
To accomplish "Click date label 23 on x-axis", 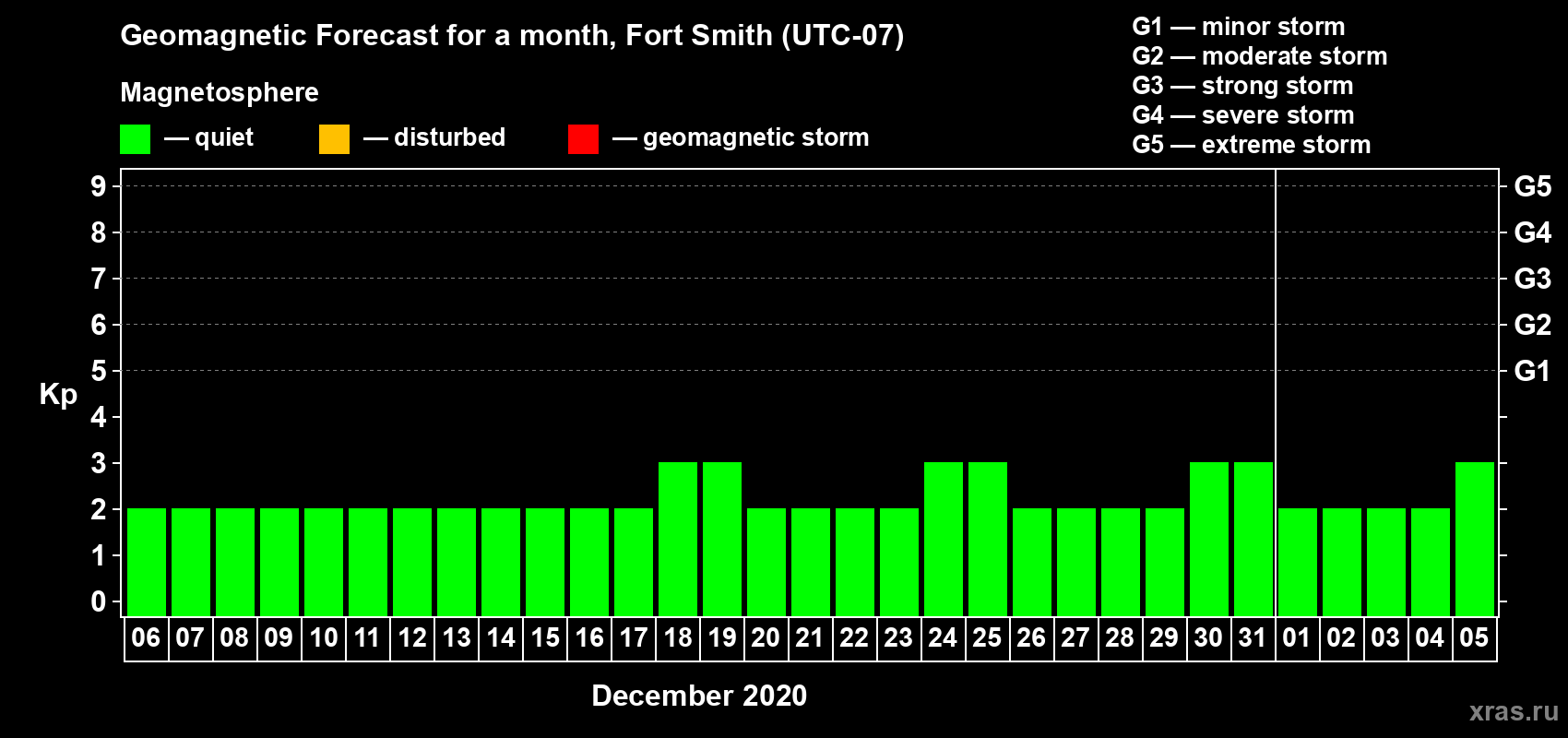I will click(898, 638).
